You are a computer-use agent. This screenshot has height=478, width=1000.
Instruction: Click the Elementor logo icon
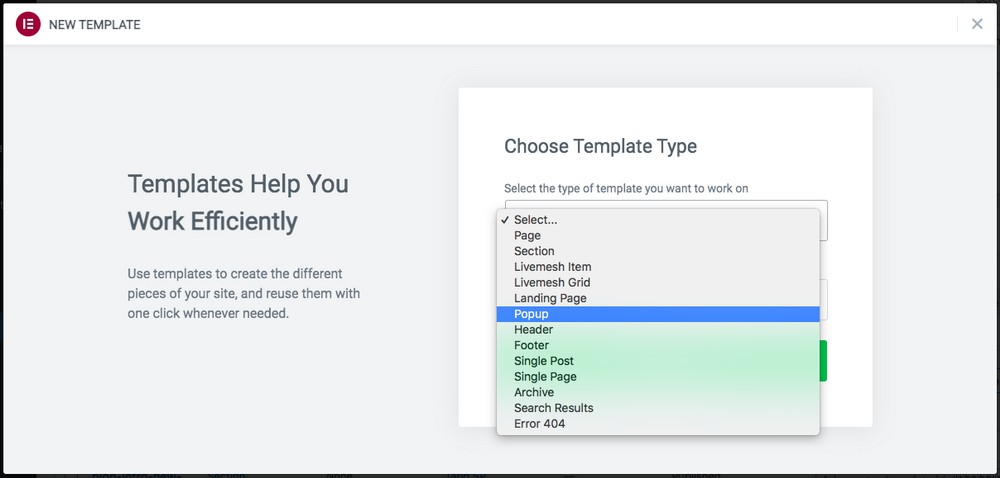(x=28, y=24)
